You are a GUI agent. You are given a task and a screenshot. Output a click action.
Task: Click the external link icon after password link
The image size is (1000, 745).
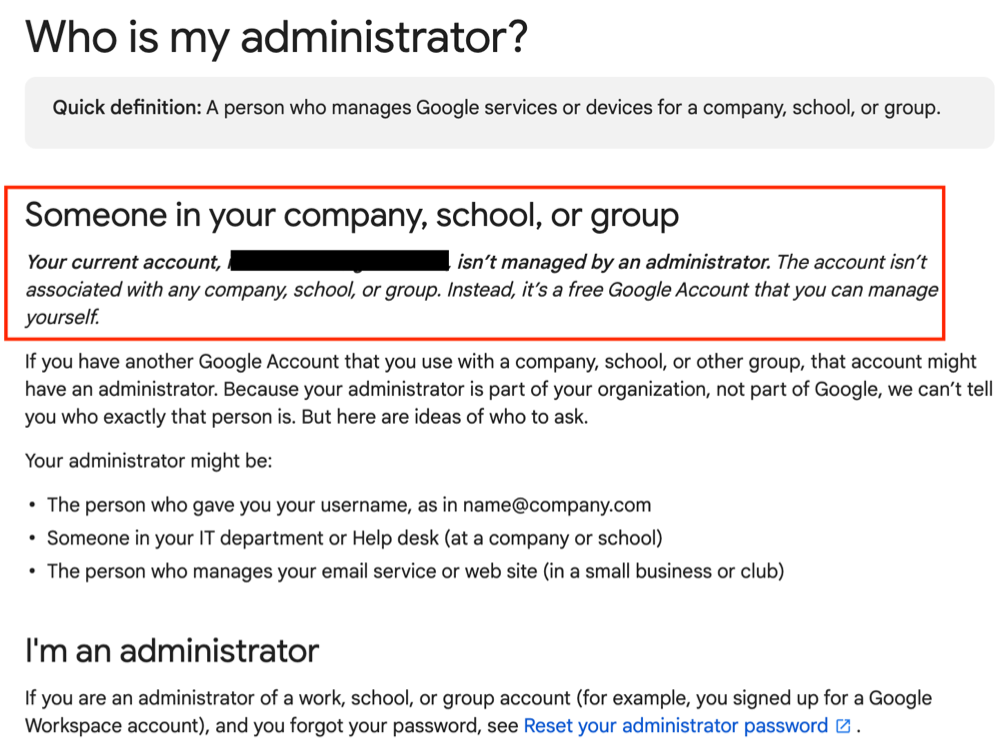[x=843, y=726]
